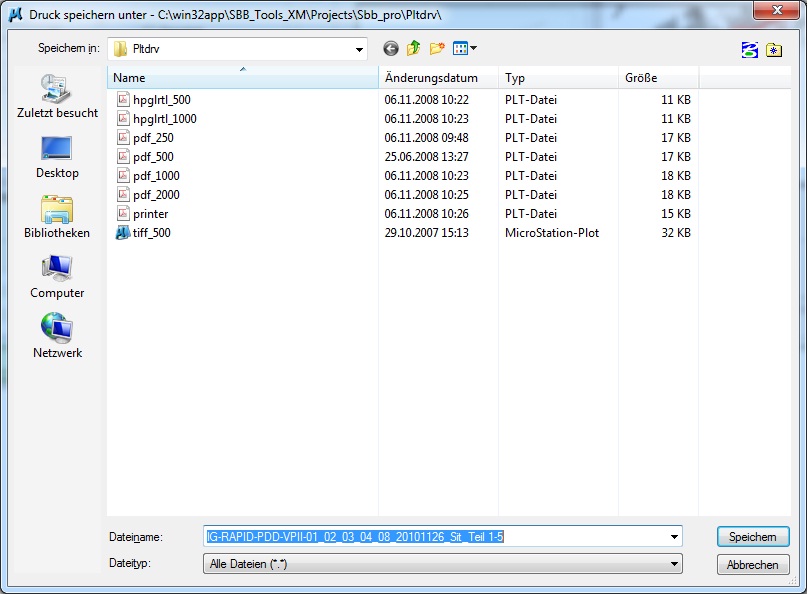808x594 pixels.
Task: Open Netzwerk in the places bar
Action: pos(57,336)
